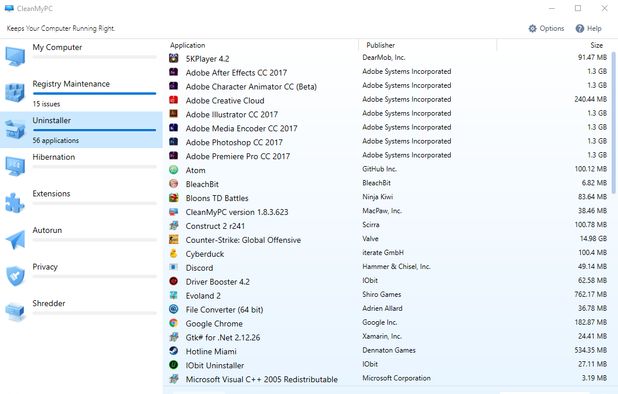This screenshot has width=618, height=394.
Task: Click the Atom green icon
Action: [x=173, y=170]
